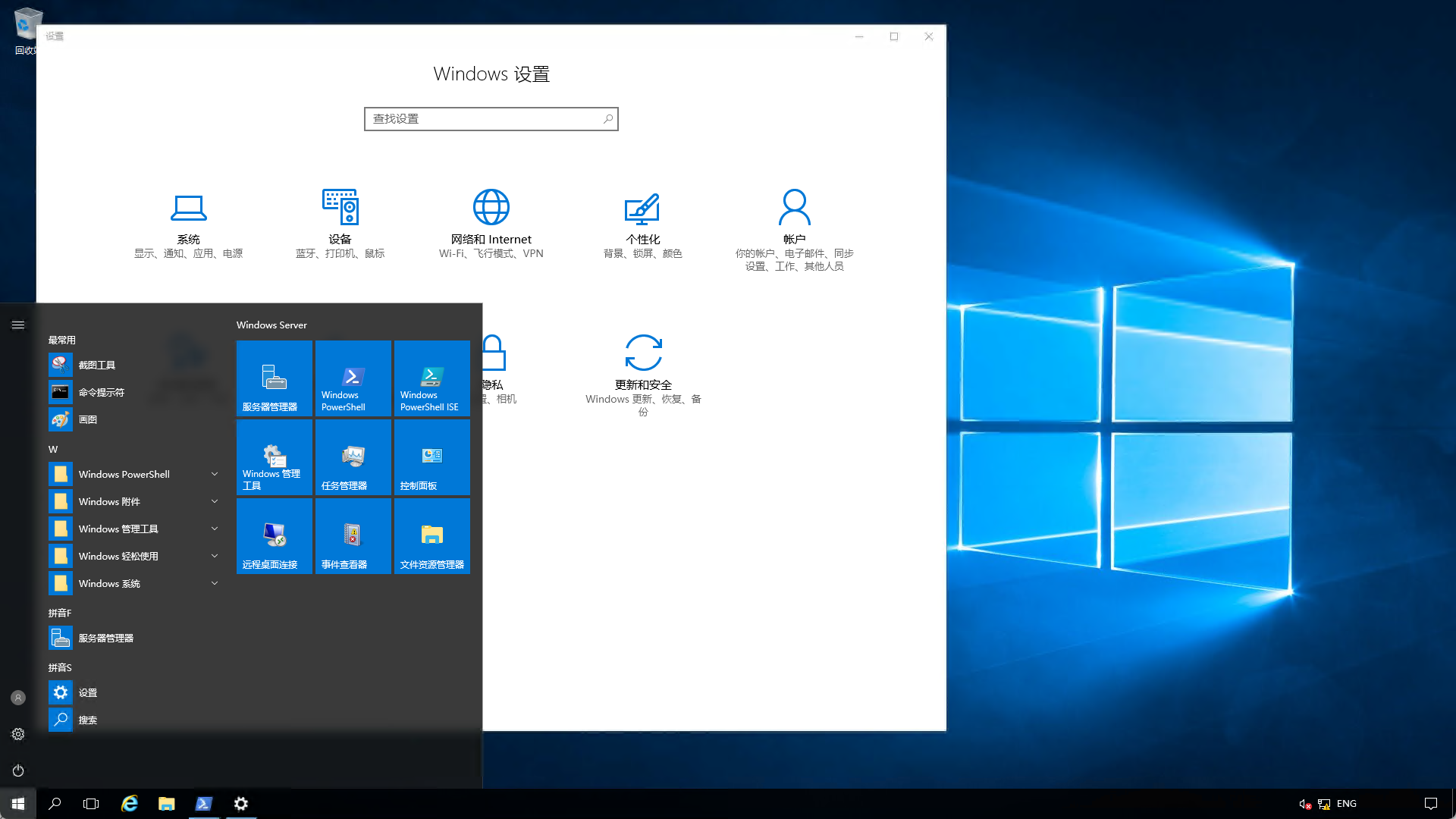The width and height of the screenshot is (1456, 819).
Task: Click the 拼音S group header
Action: point(60,667)
